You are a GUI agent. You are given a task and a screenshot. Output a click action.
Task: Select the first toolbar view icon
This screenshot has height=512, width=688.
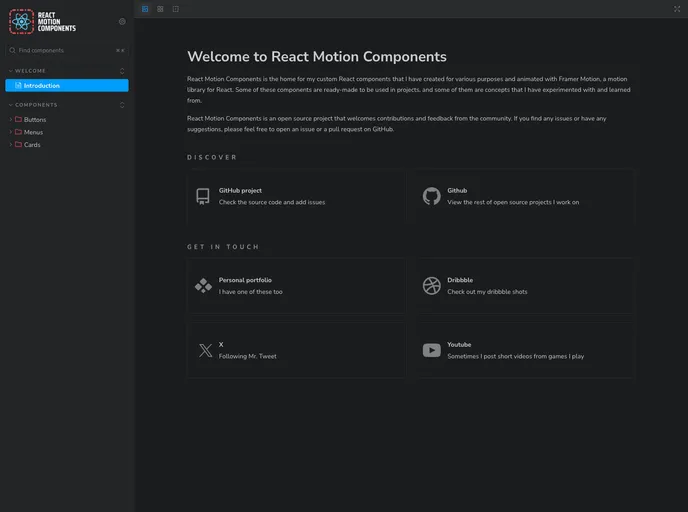click(145, 9)
